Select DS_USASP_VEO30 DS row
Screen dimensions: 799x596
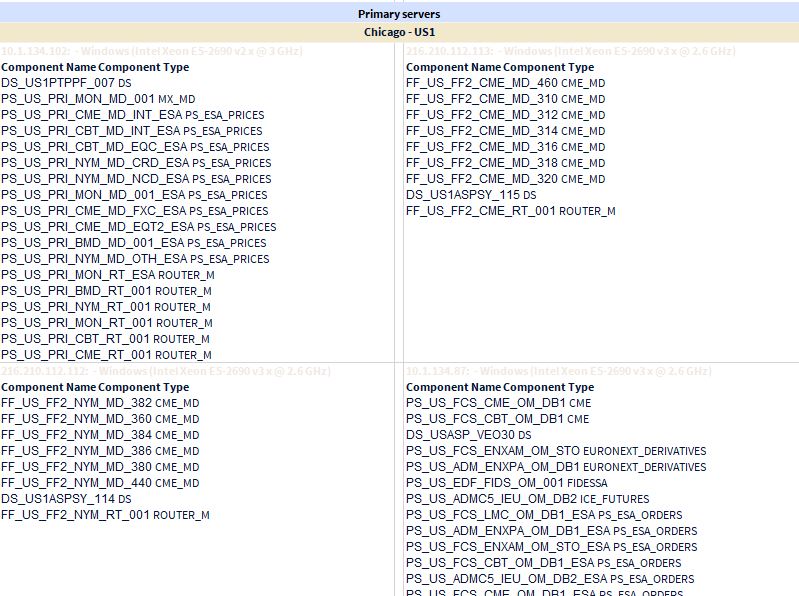click(468, 435)
